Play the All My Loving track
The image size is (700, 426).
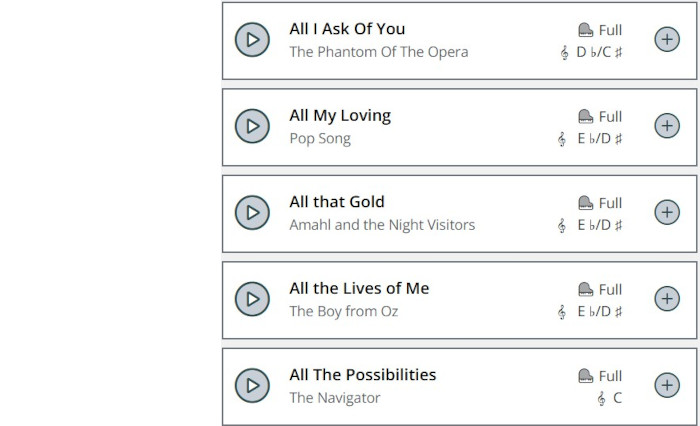[x=252, y=126]
